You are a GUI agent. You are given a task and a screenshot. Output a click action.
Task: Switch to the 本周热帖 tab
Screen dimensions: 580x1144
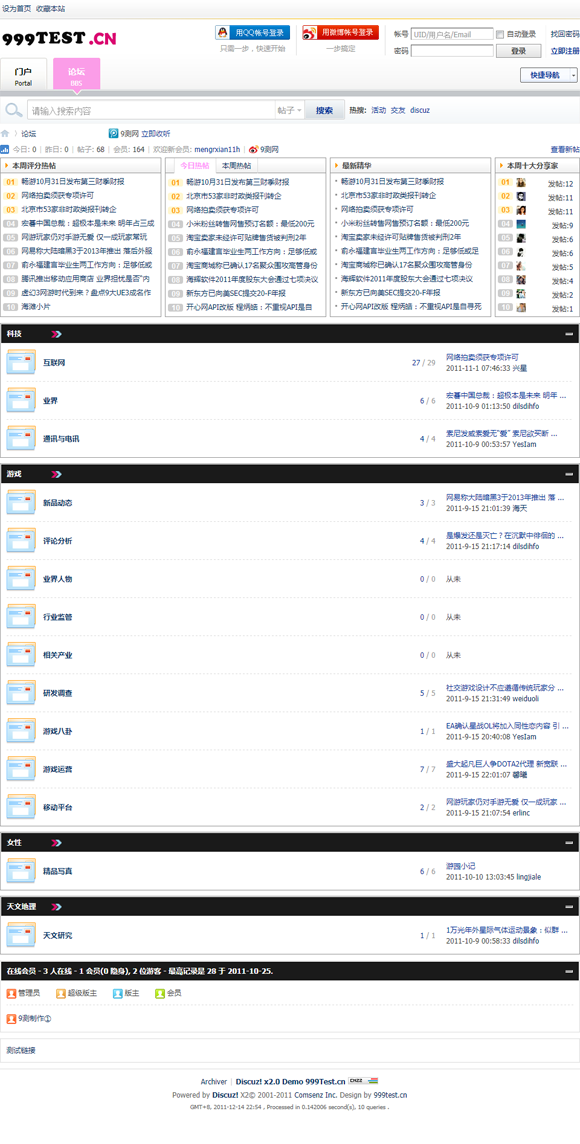(236, 166)
